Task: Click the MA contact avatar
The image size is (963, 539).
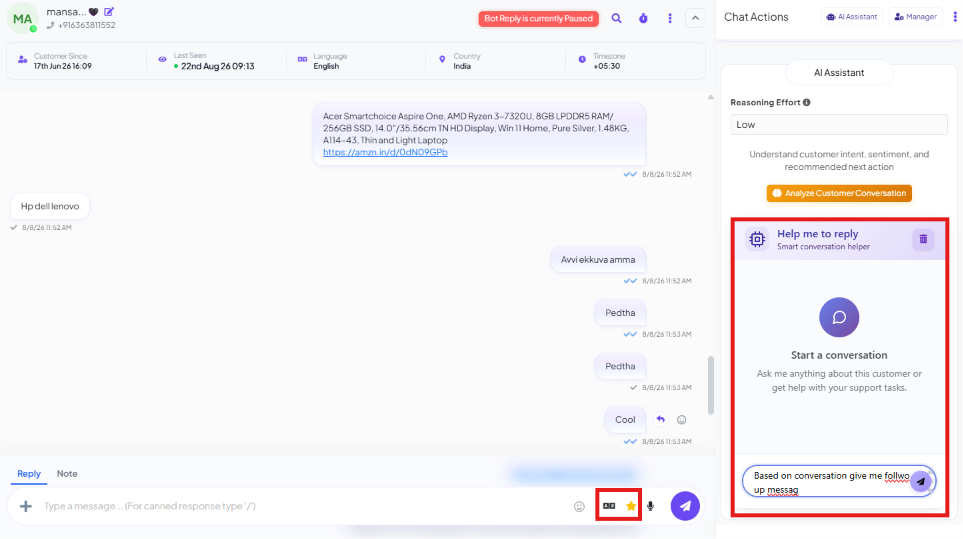Action: click(22, 19)
